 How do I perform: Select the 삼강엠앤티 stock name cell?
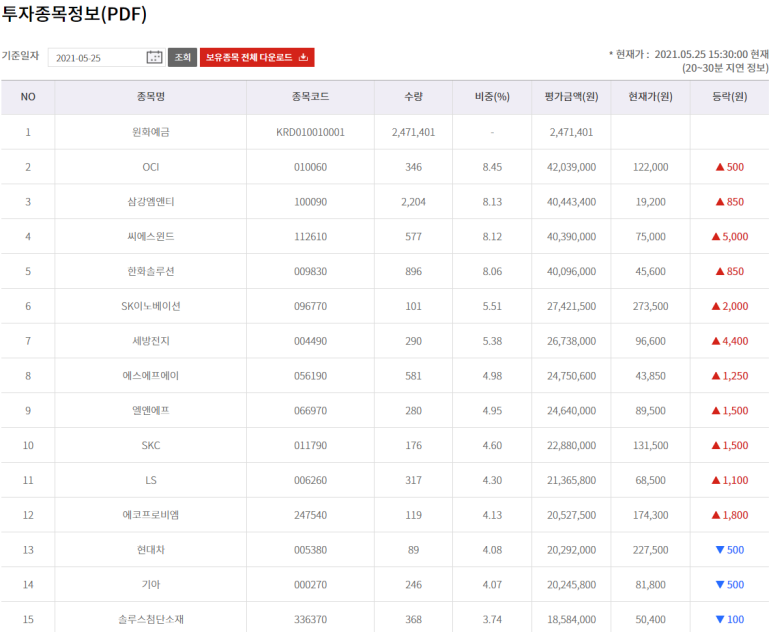click(151, 202)
